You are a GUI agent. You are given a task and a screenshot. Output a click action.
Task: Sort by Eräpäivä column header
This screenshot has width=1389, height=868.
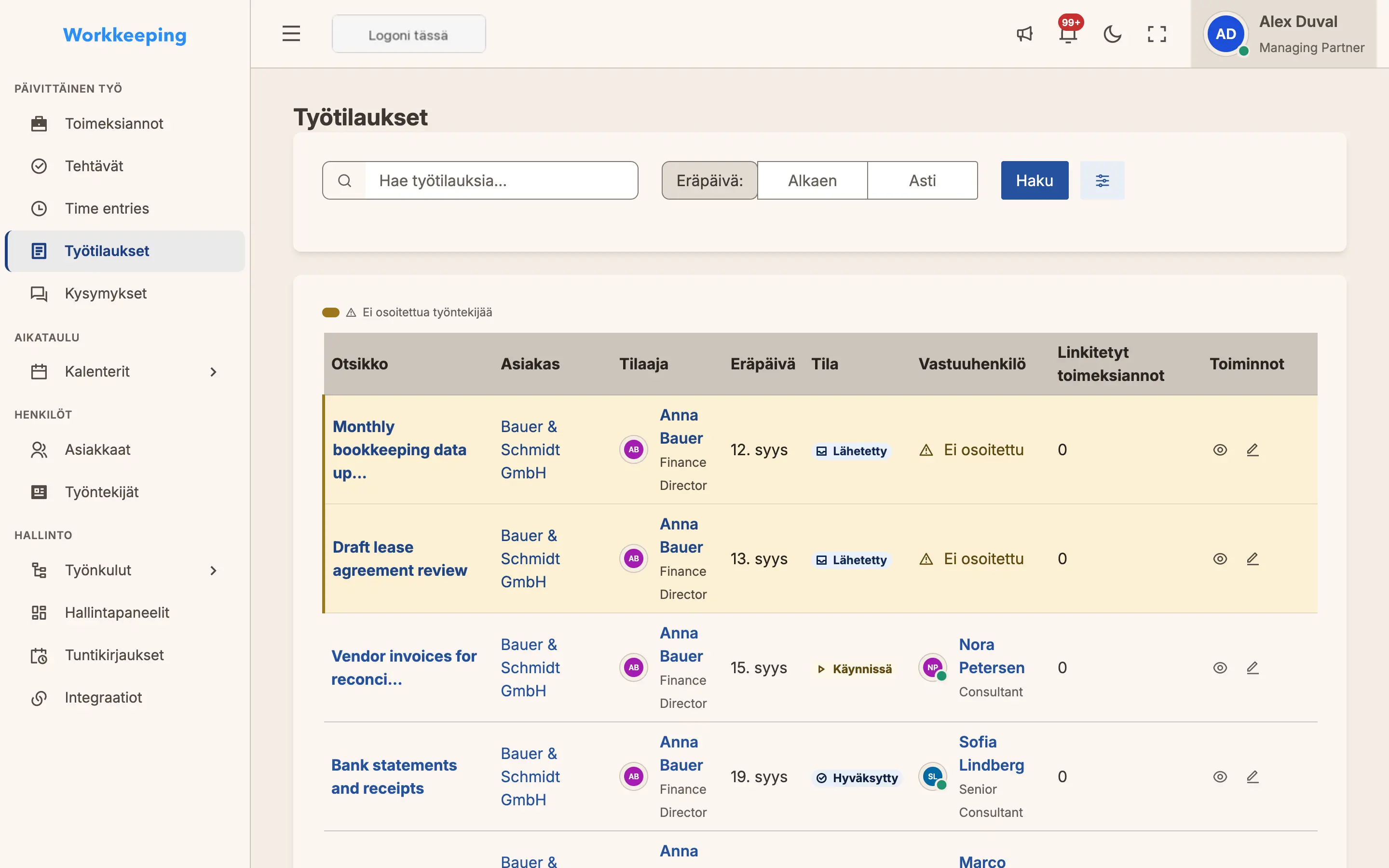coord(762,364)
